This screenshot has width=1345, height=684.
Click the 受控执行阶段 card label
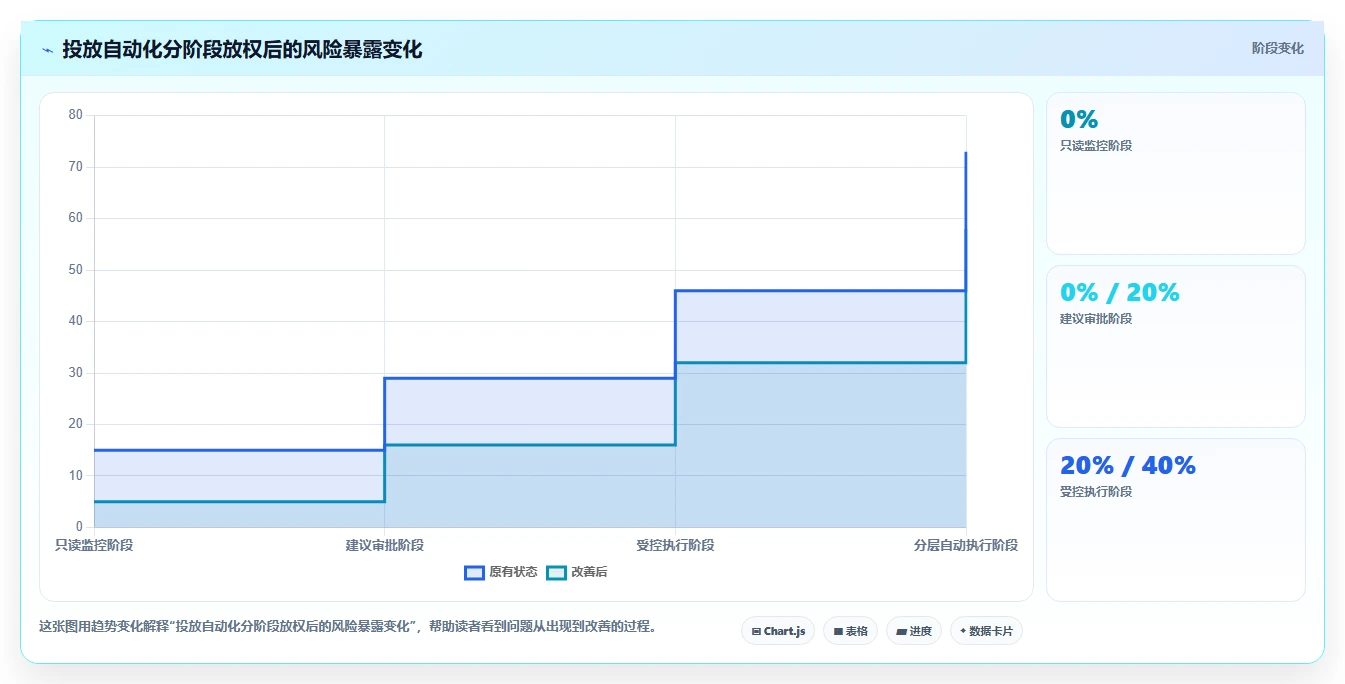[1096, 492]
